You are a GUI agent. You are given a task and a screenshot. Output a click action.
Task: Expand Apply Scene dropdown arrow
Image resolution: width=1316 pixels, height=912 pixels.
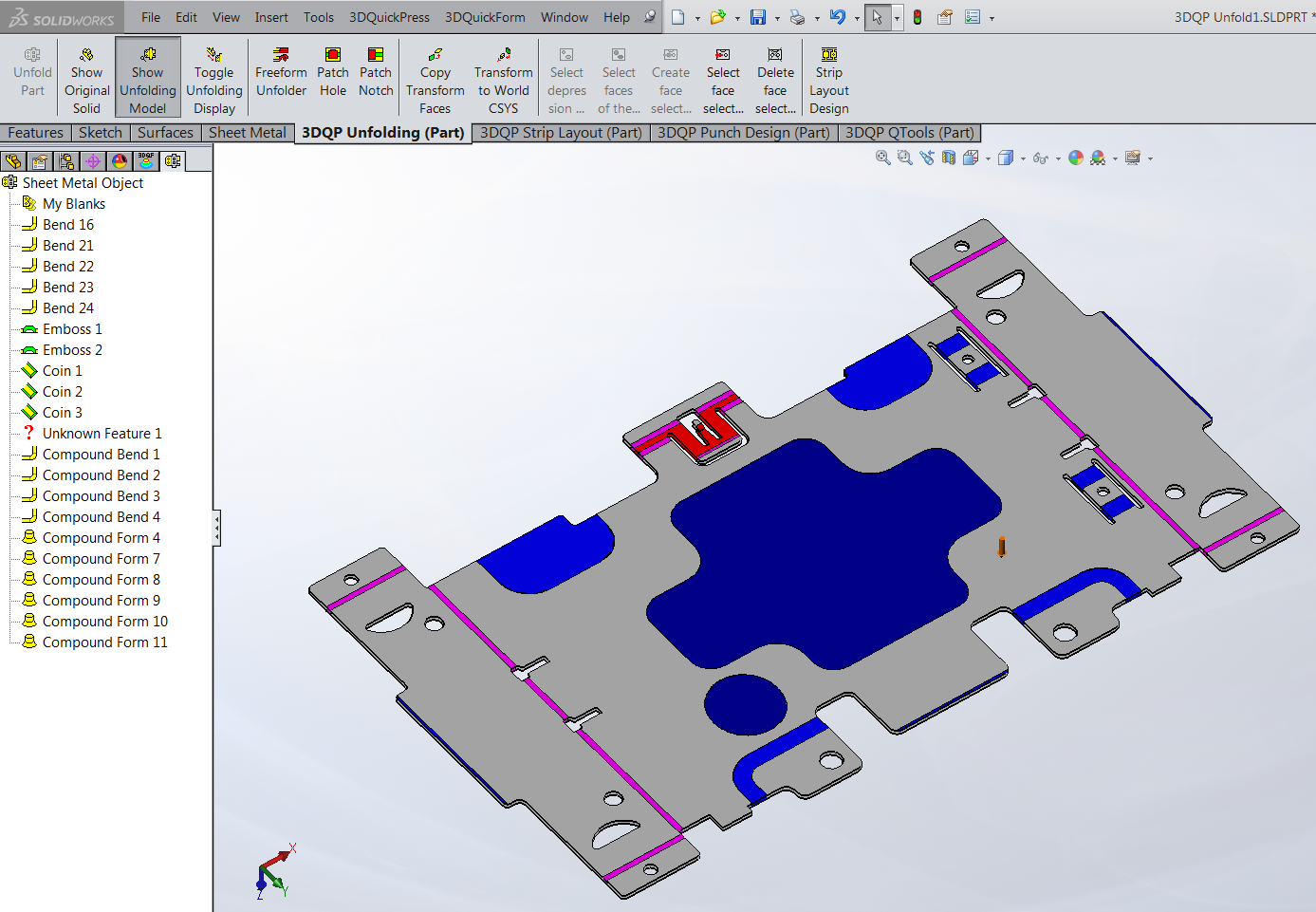click(x=1115, y=159)
